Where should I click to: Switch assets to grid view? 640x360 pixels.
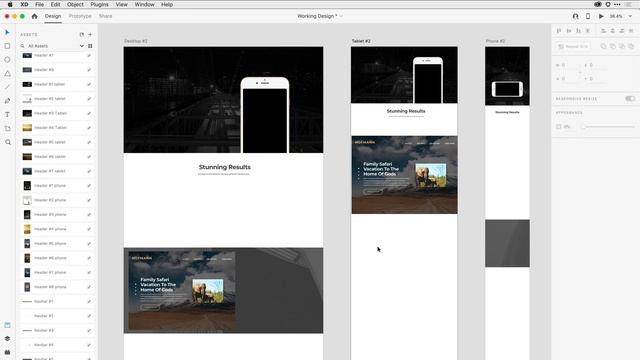click(90, 46)
